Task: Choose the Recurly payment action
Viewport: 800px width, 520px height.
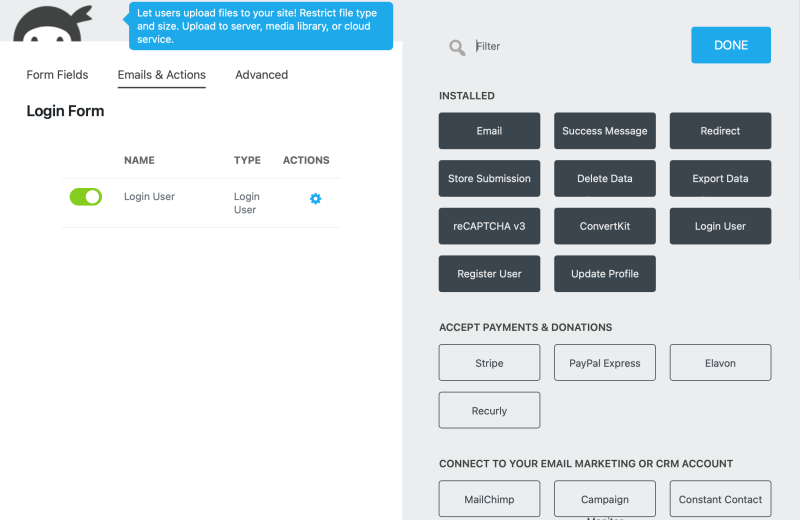Action: [x=489, y=410]
